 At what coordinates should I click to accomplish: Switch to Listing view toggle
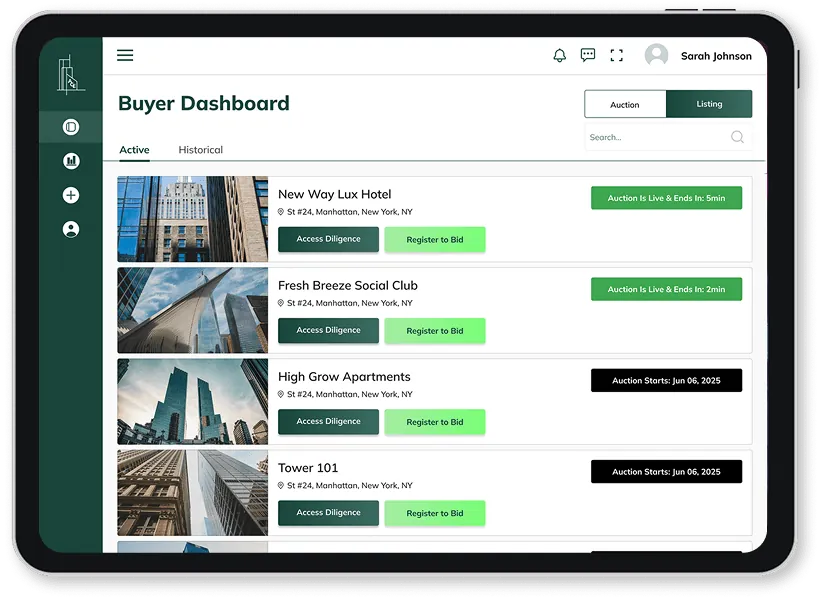point(709,104)
